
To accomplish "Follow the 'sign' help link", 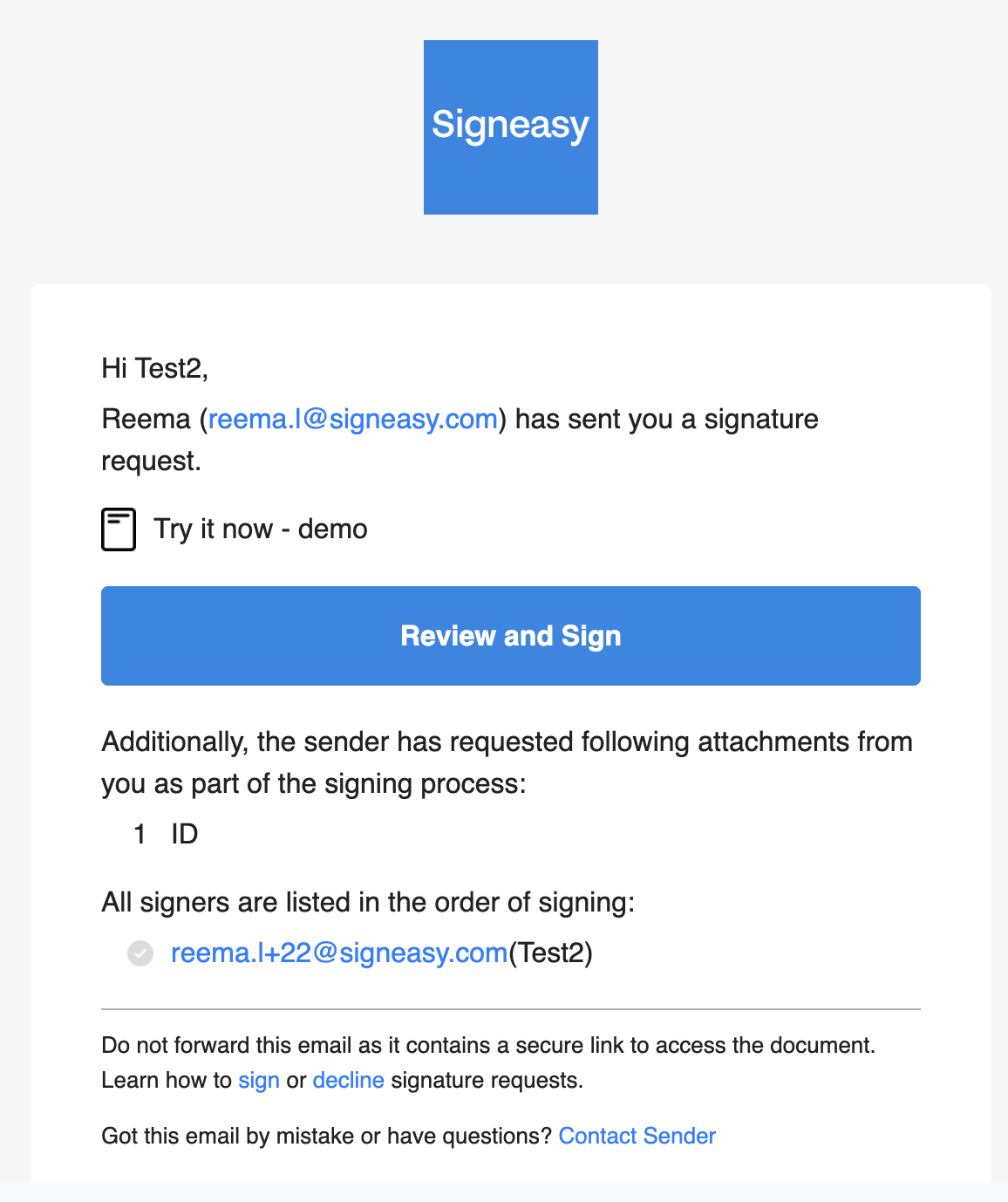I will click(259, 1080).
